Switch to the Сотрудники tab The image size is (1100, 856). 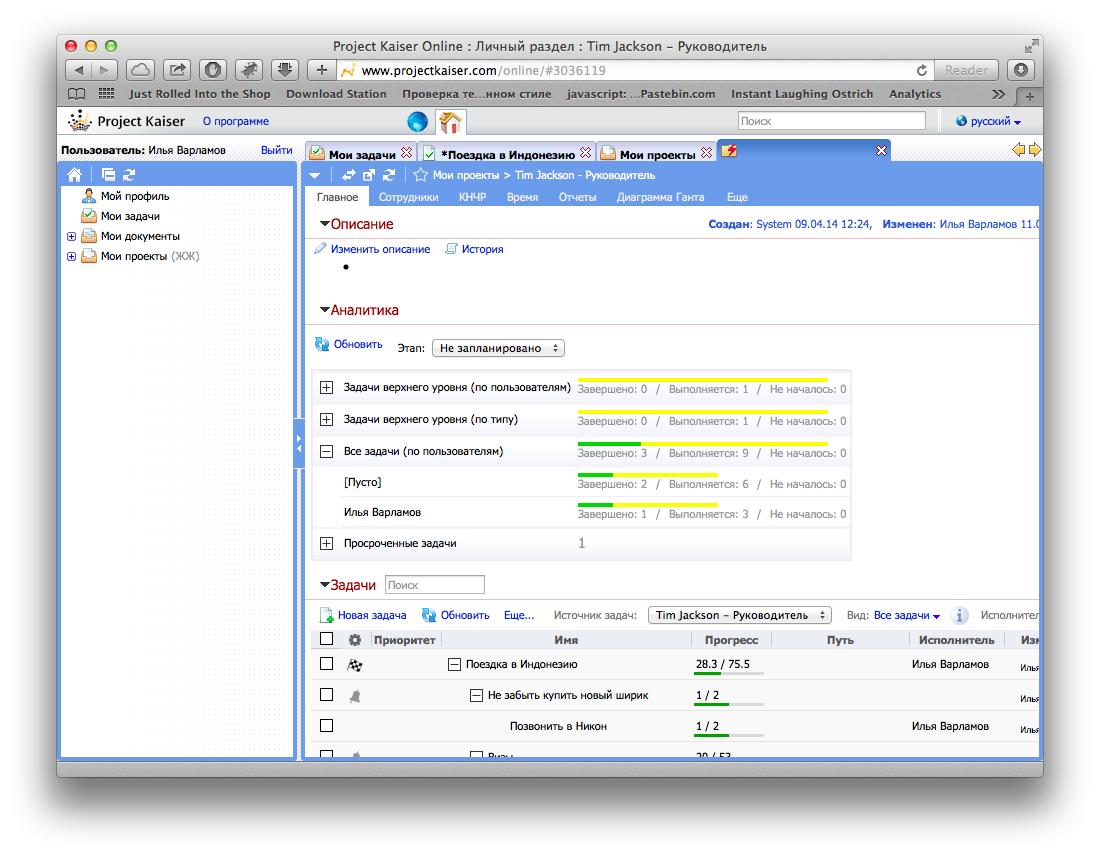point(408,197)
